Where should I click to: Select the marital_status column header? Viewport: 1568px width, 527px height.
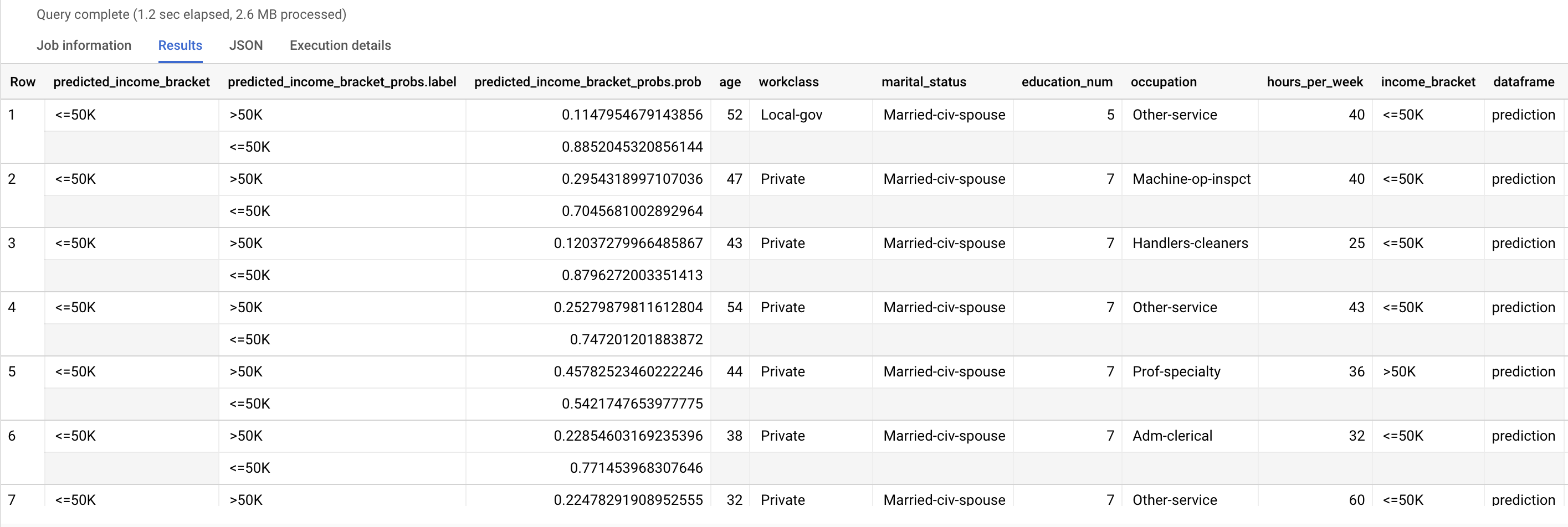point(924,82)
